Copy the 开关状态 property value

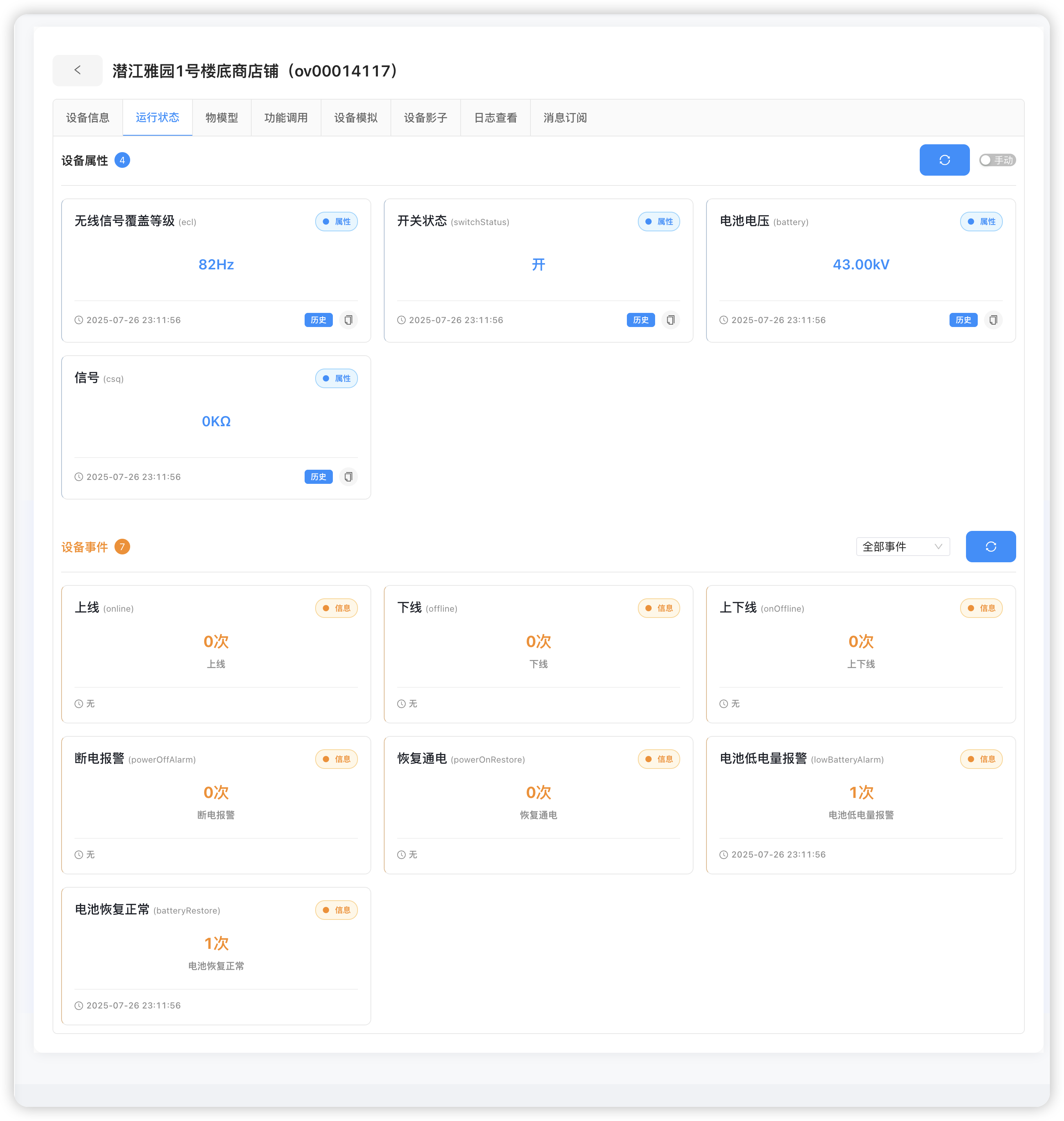tap(671, 320)
